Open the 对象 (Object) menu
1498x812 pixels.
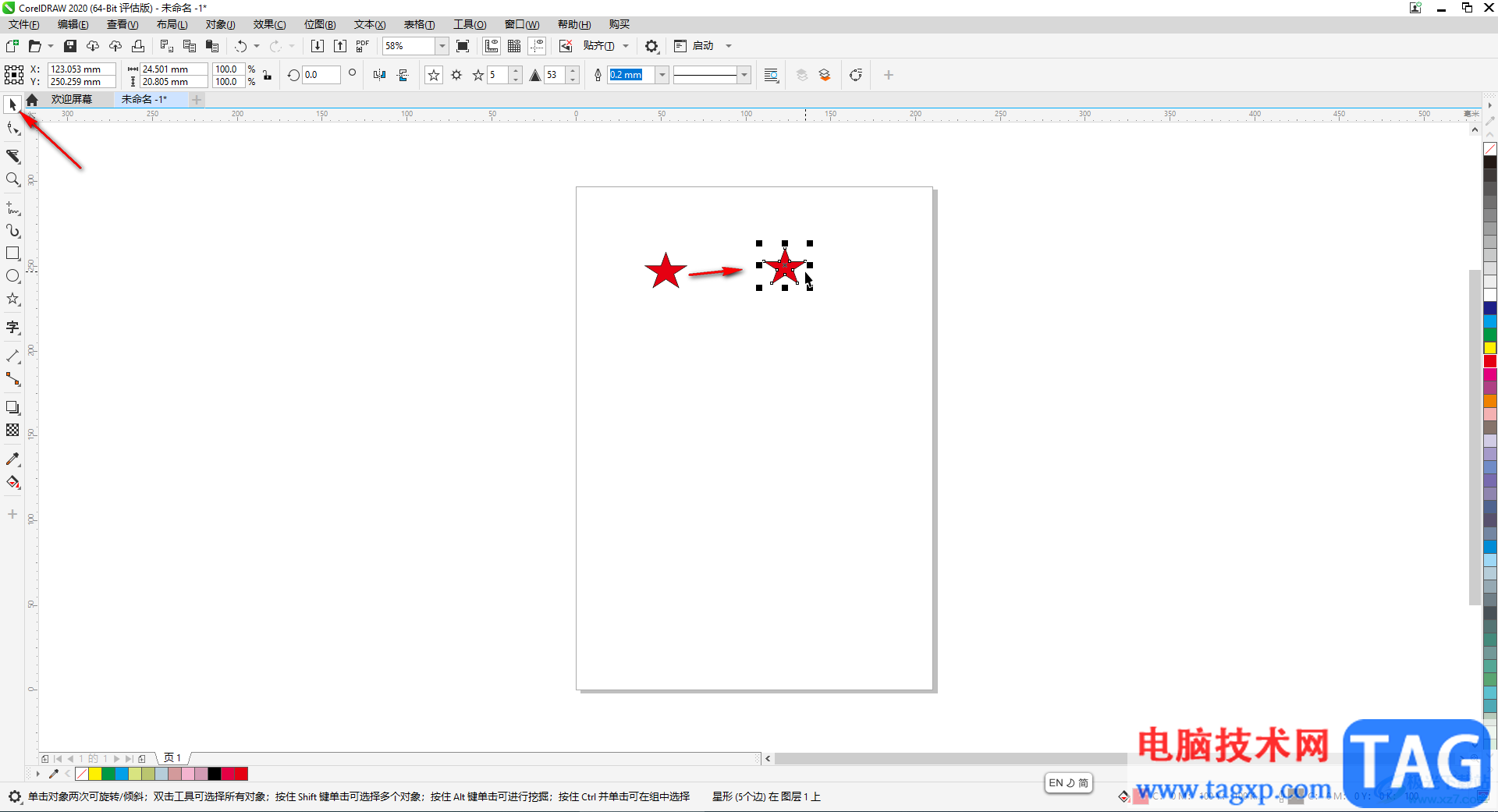pyautogui.click(x=221, y=24)
